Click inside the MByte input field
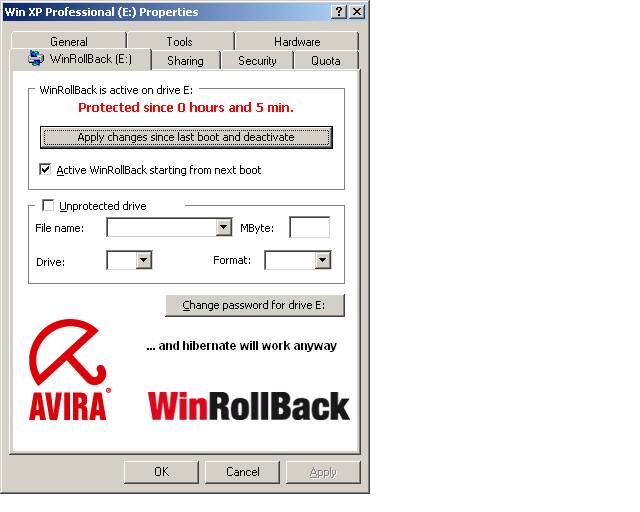The image size is (640, 512). (x=309, y=228)
